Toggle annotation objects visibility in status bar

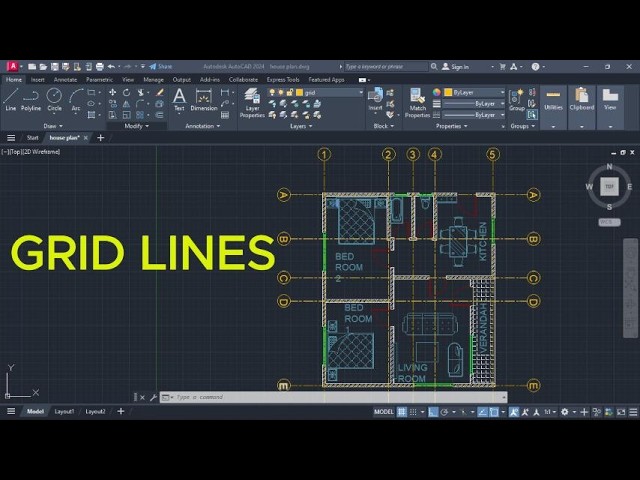click(x=514, y=412)
